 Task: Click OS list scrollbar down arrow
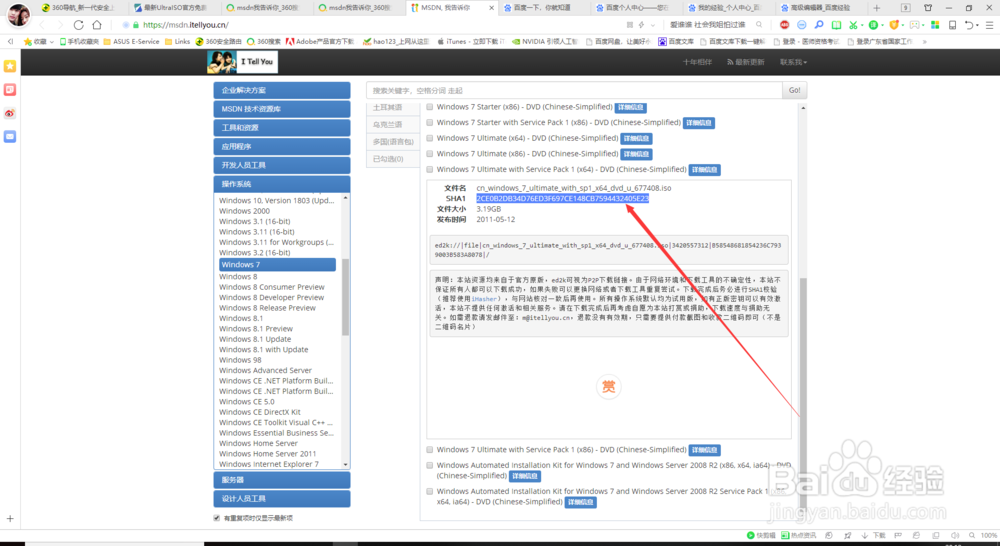(346, 465)
